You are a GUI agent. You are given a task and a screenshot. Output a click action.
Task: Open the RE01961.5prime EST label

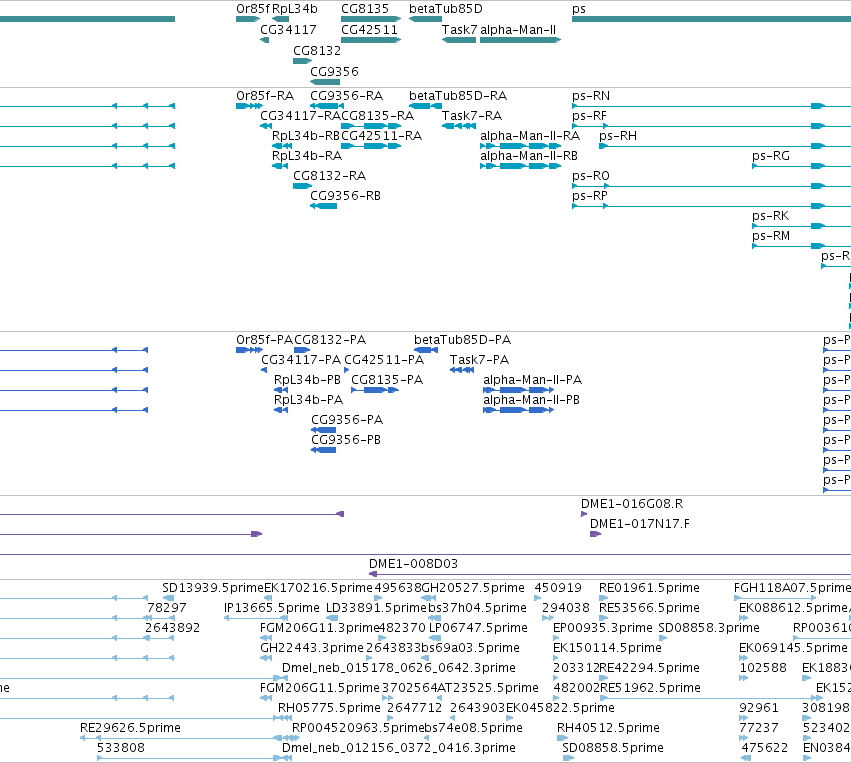tap(649, 588)
